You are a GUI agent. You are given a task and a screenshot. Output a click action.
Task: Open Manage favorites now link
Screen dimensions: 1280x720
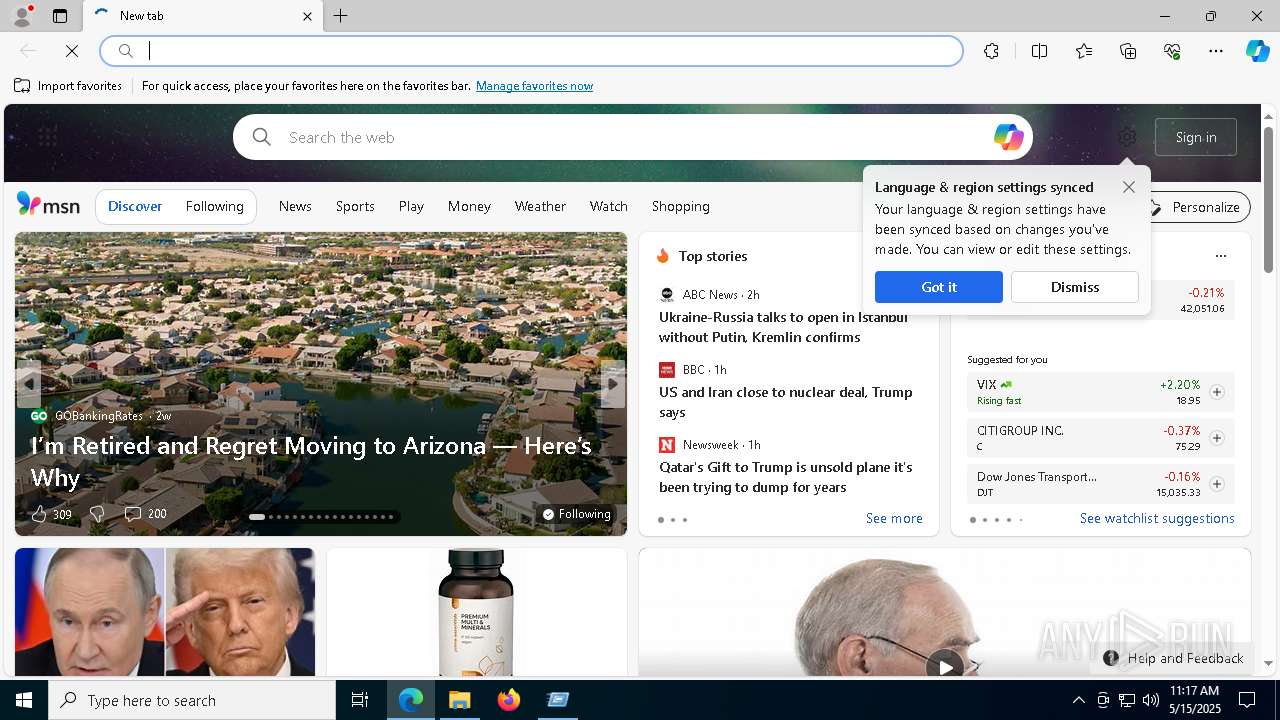(535, 86)
